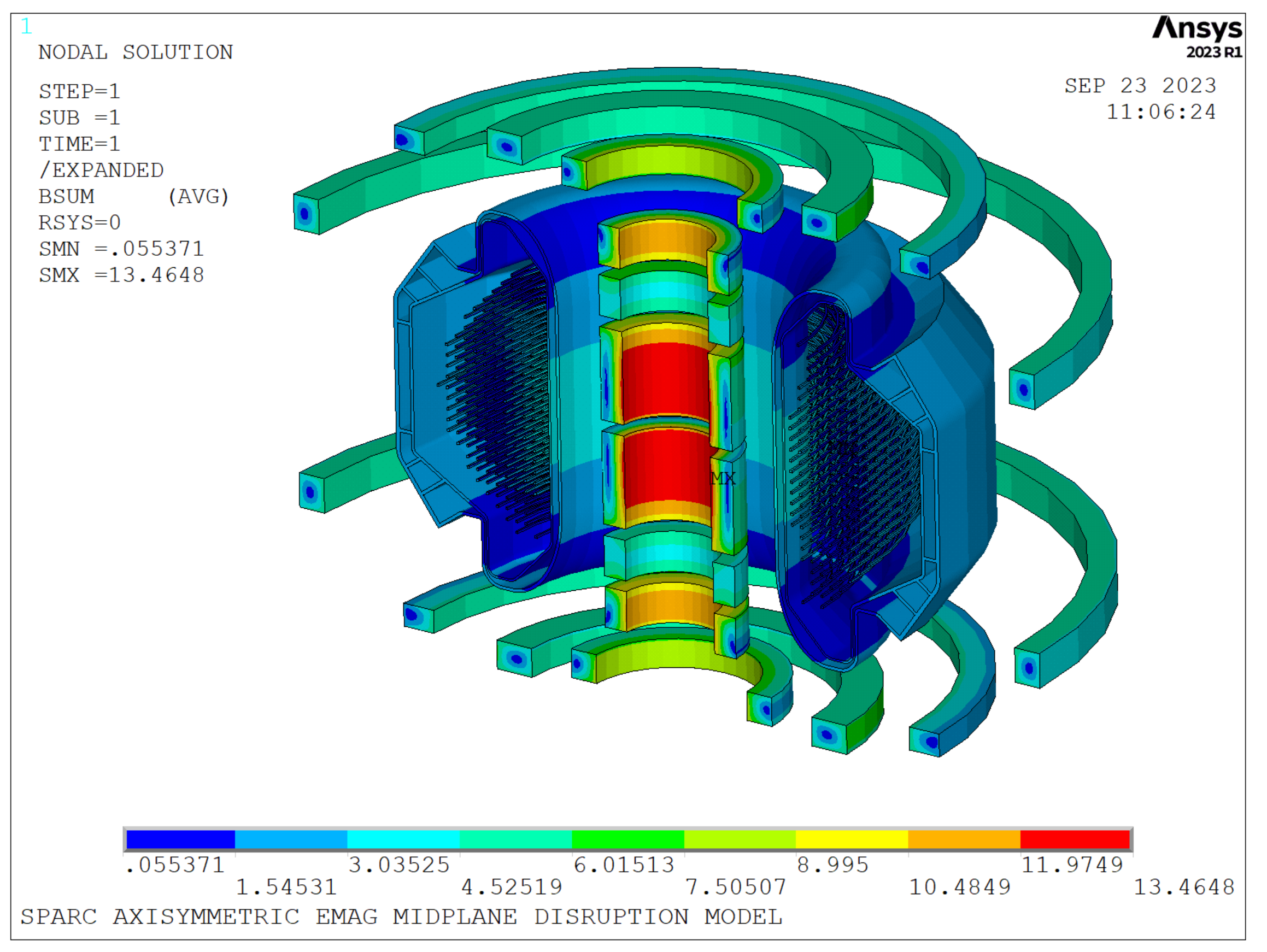Viewport: 1267px width, 952px height.
Task: Click the 13.4648 legend maximum value
Action: click(x=1184, y=888)
